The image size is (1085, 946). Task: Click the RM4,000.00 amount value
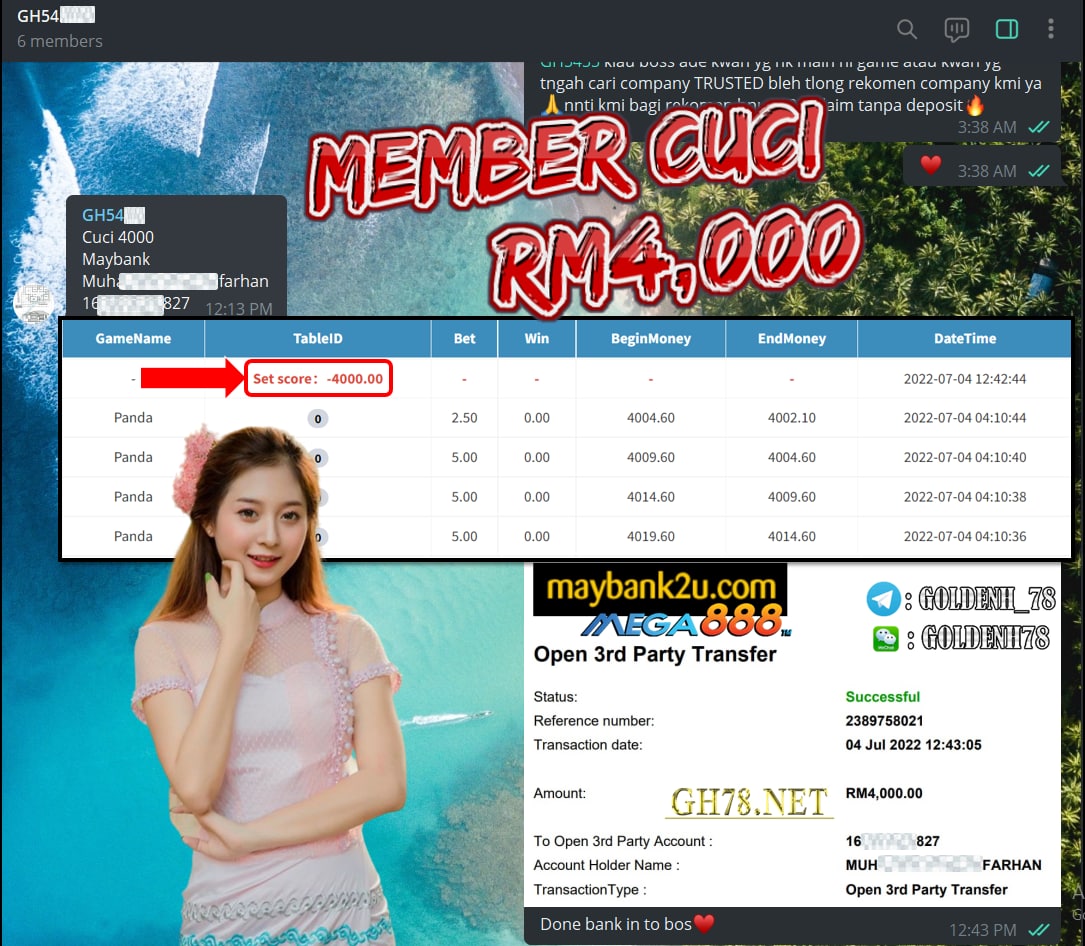[x=884, y=793]
